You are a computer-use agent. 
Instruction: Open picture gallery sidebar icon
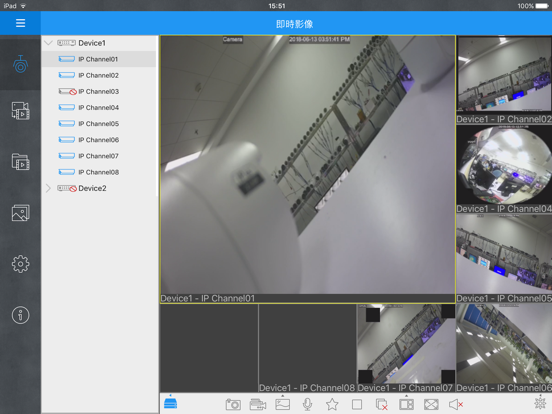click(x=20, y=213)
